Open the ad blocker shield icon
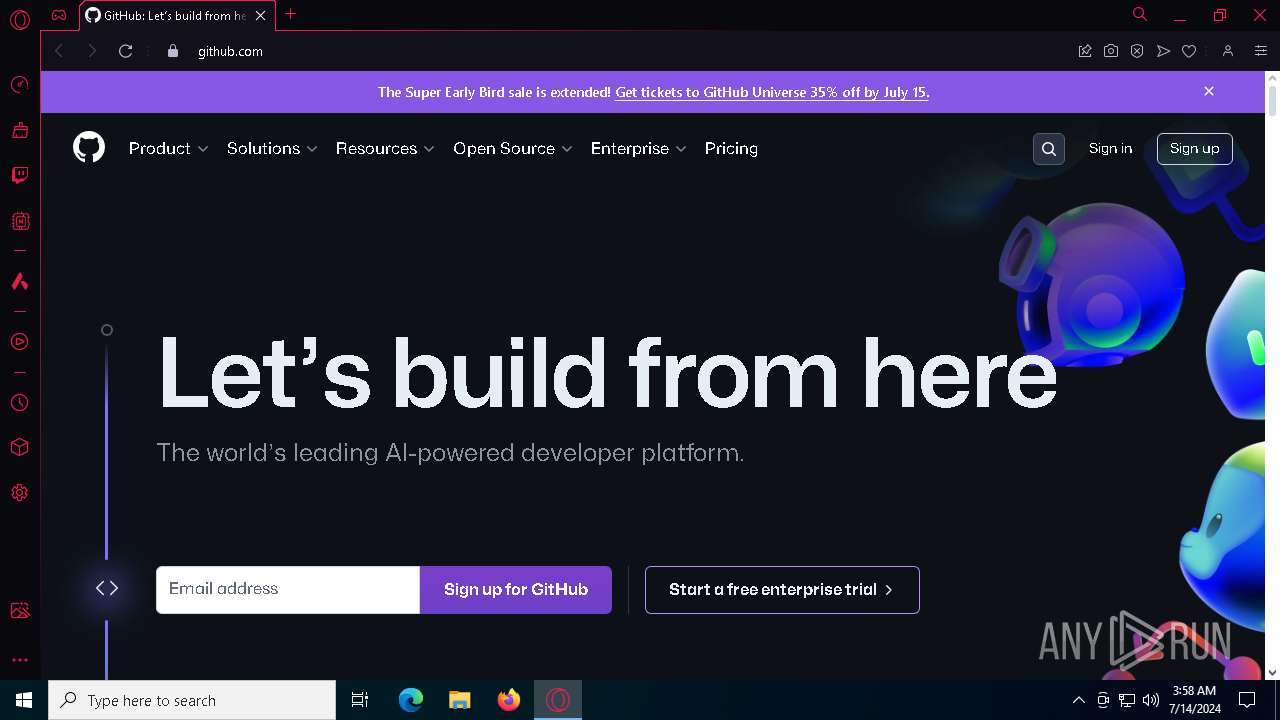The image size is (1280, 720). tap(1137, 51)
